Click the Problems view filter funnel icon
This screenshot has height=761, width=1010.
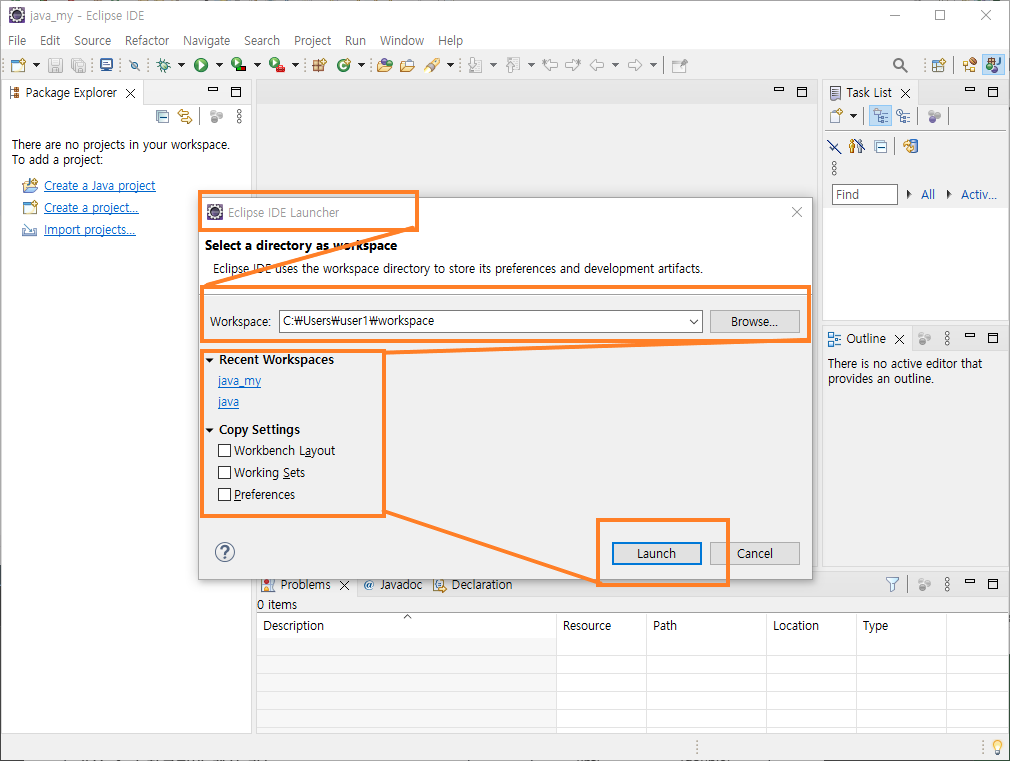(892, 584)
